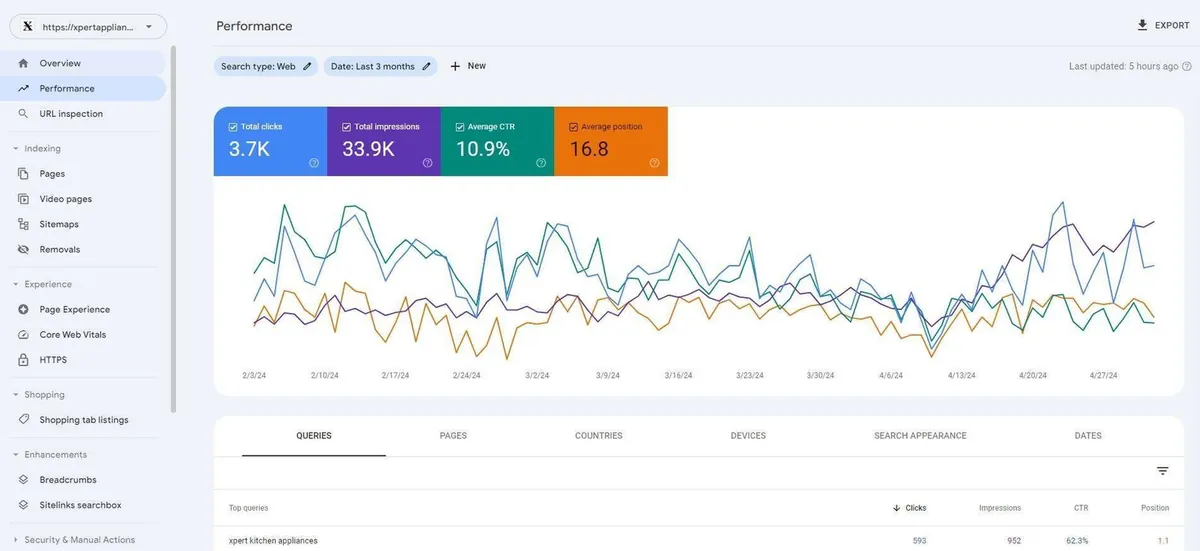The image size is (1200, 551).
Task: Click the Video pages icon
Action: tap(23, 199)
